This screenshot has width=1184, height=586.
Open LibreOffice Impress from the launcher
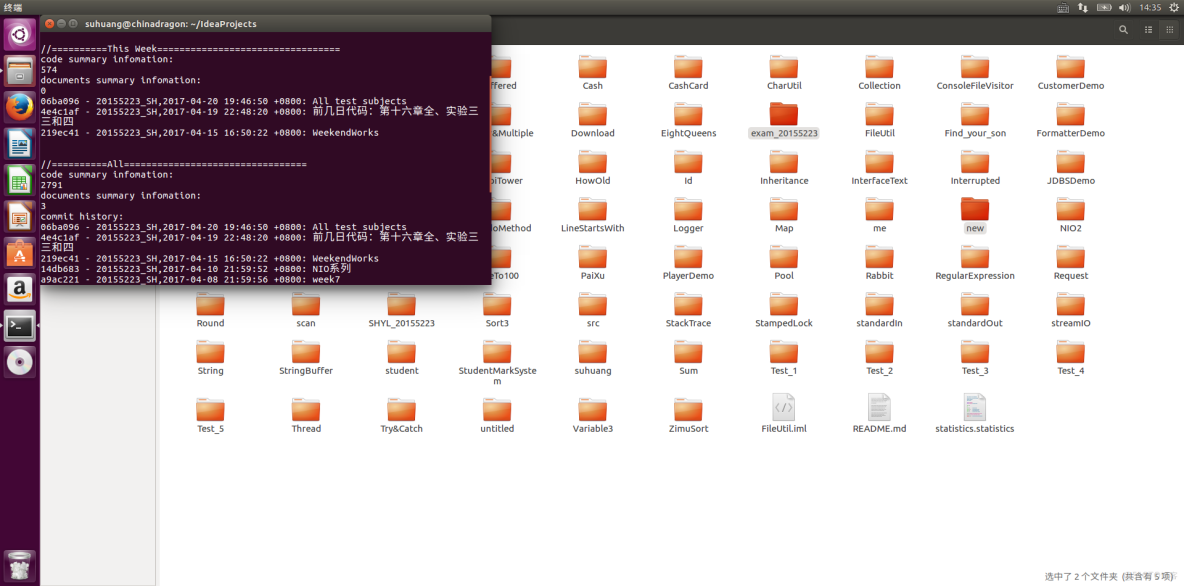point(20,217)
